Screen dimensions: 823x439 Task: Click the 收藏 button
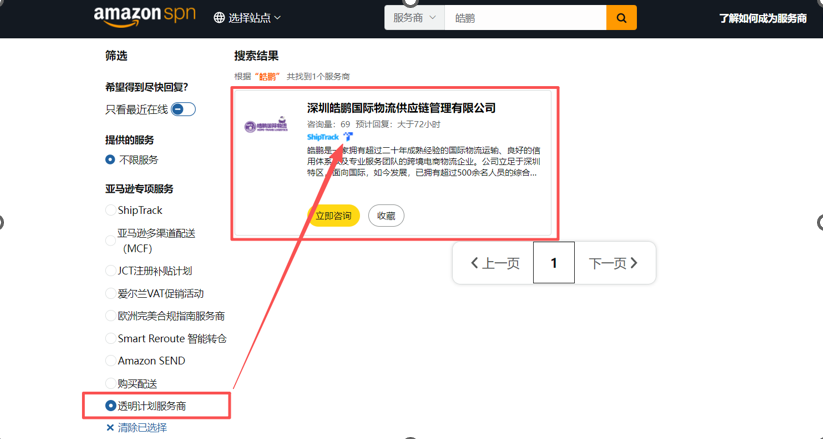(x=386, y=216)
